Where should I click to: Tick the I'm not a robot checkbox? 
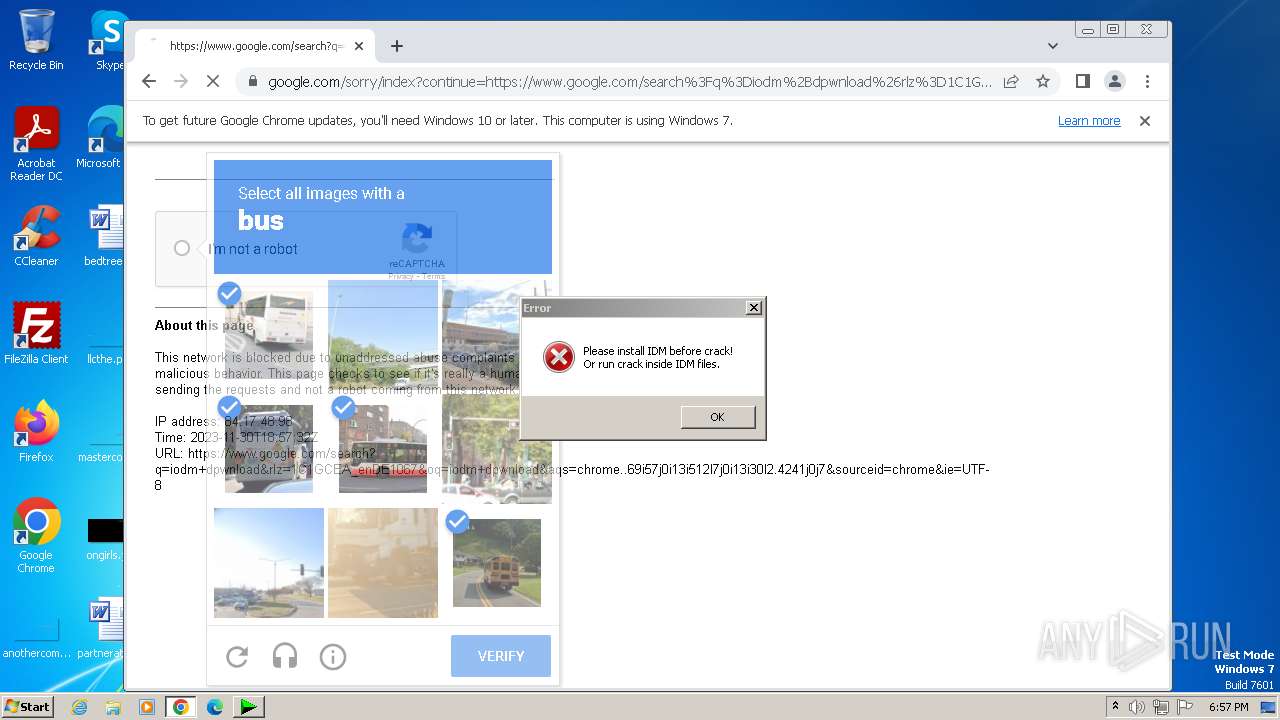(182, 248)
